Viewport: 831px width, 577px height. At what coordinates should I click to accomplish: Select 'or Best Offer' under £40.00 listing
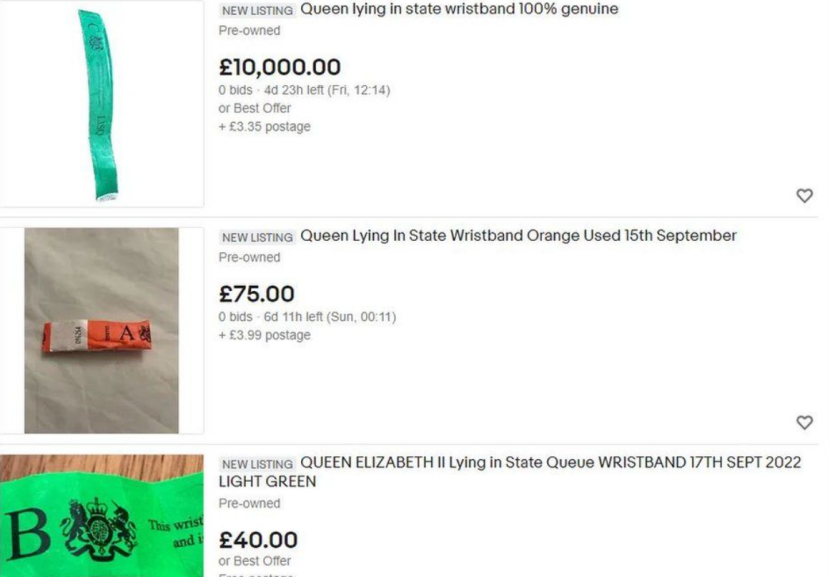tap(254, 561)
